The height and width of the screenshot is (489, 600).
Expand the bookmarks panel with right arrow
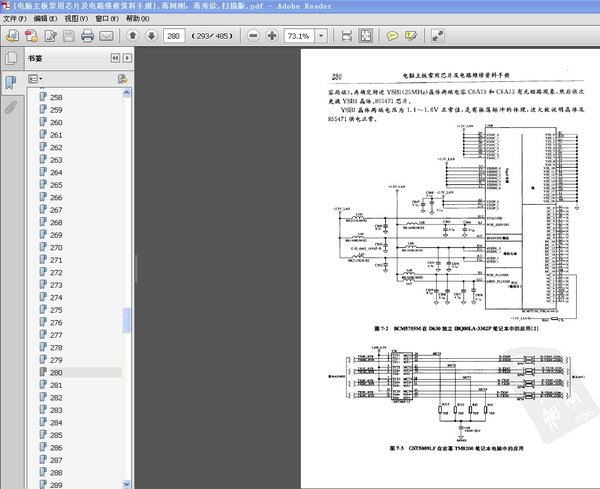point(127,58)
